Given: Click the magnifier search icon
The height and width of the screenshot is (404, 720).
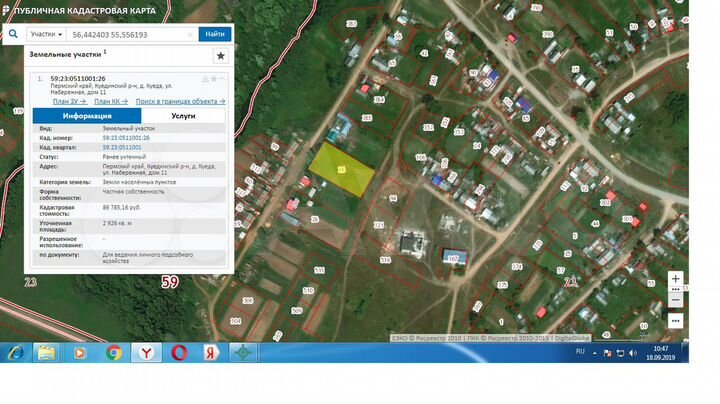Looking at the screenshot, I should (x=13, y=33).
